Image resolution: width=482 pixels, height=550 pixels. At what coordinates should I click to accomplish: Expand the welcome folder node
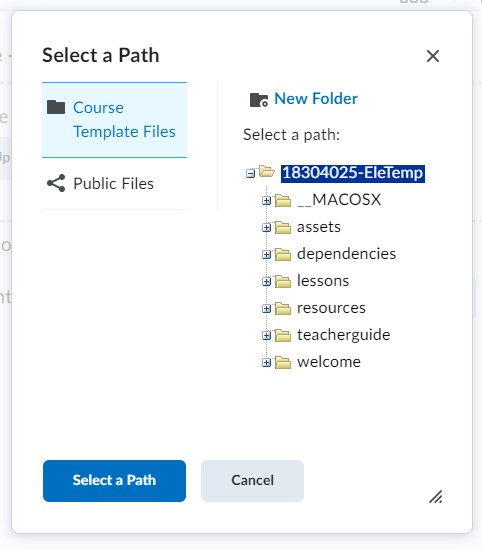[267, 362]
